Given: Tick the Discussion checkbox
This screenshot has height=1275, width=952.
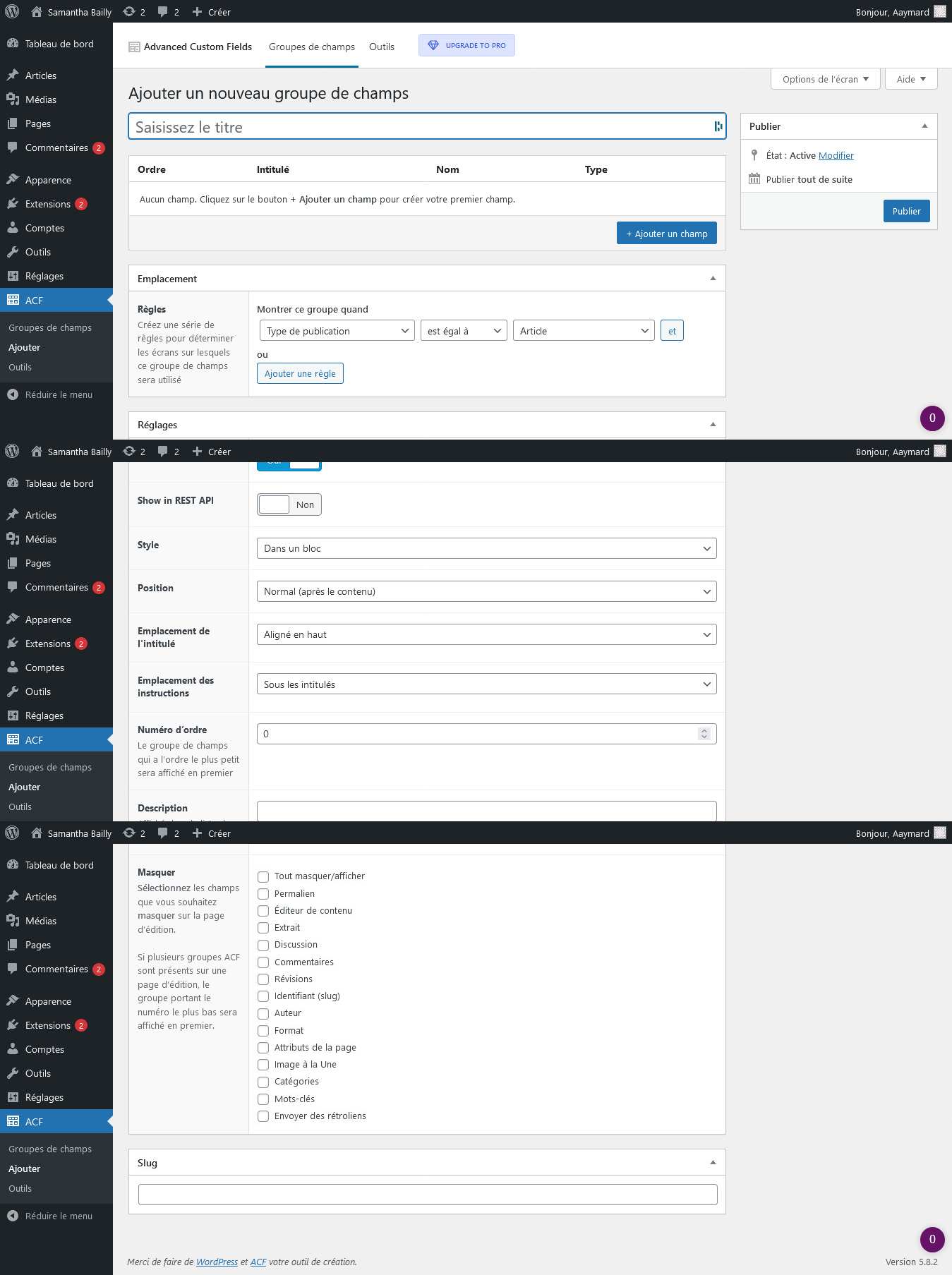Looking at the screenshot, I should (263, 945).
